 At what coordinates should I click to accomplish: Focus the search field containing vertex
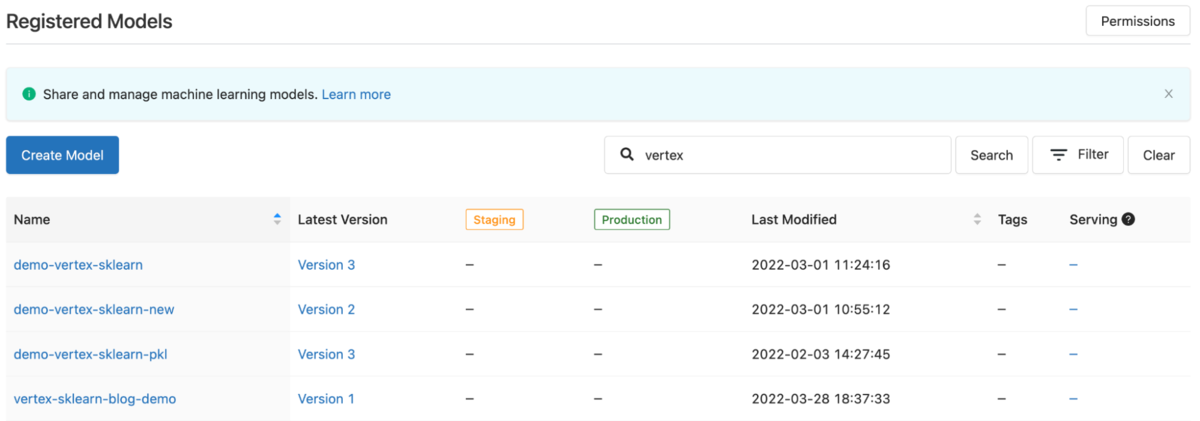click(x=790, y=155)
